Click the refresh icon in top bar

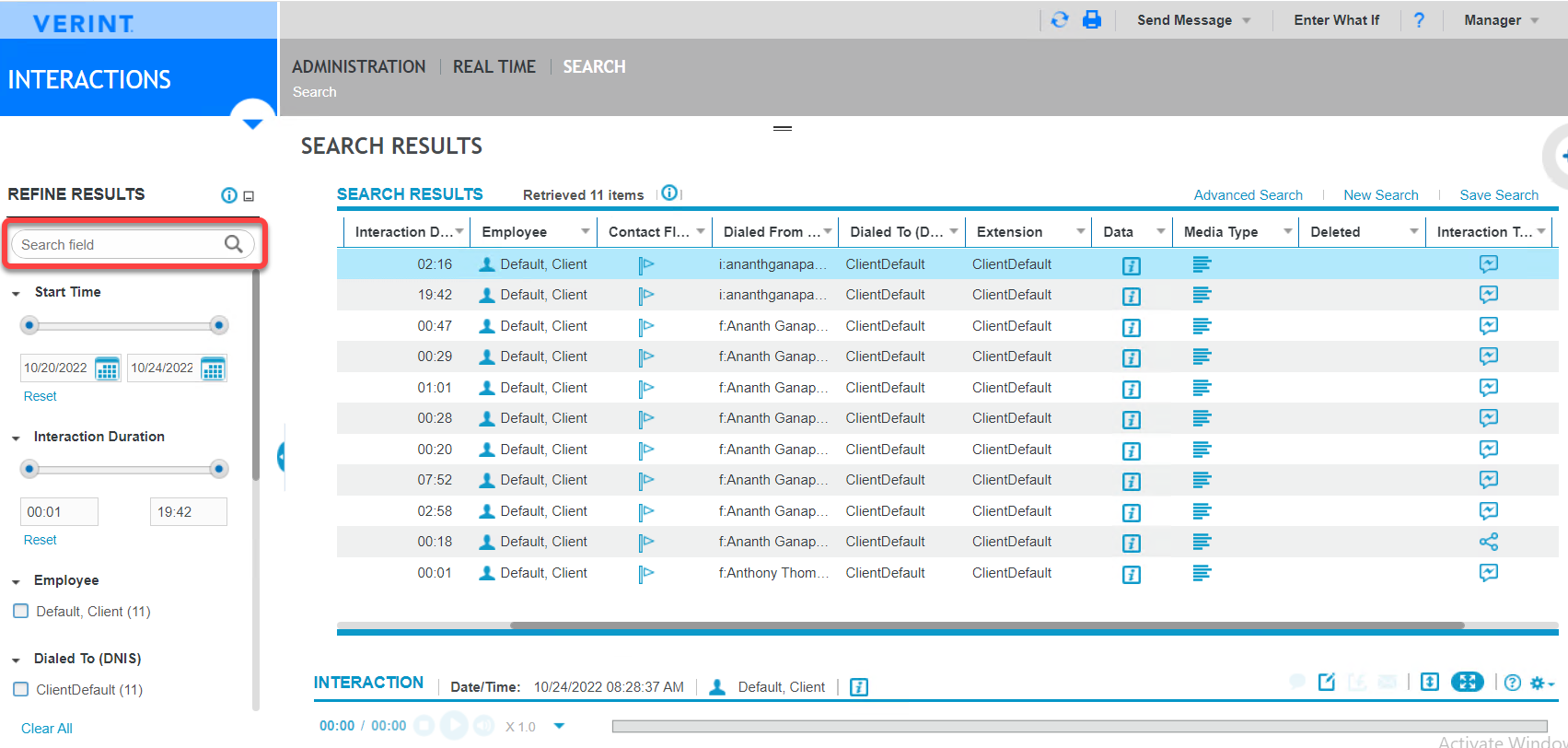(x=1060, y=19)
